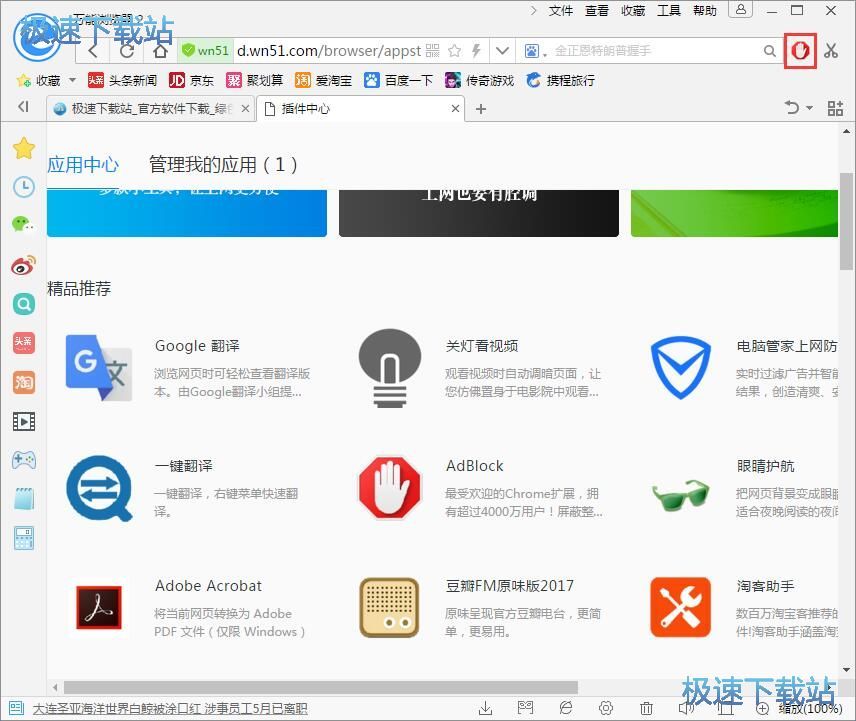
Task: Open downloads icon in status bar
Action: coord(485,708)
